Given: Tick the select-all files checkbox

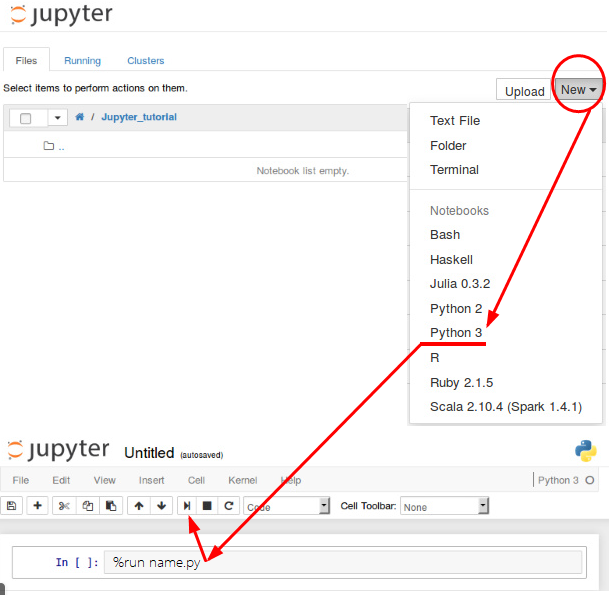Looking at the screenshot, I should [25, 118].
